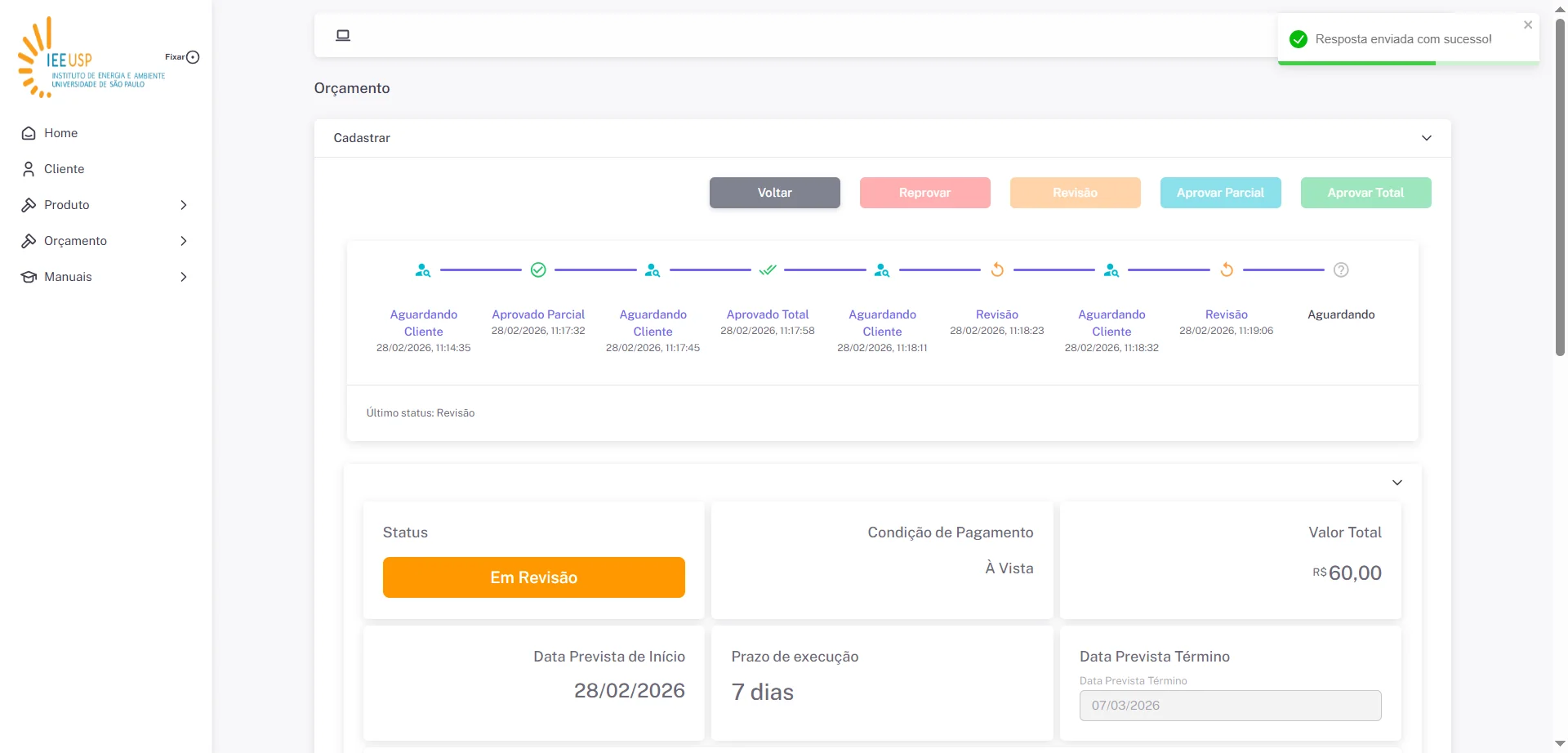Click the 'R$60,00' total value
The height and width of the screenshot is (753, 1568).
click(x=1347, y=573)
